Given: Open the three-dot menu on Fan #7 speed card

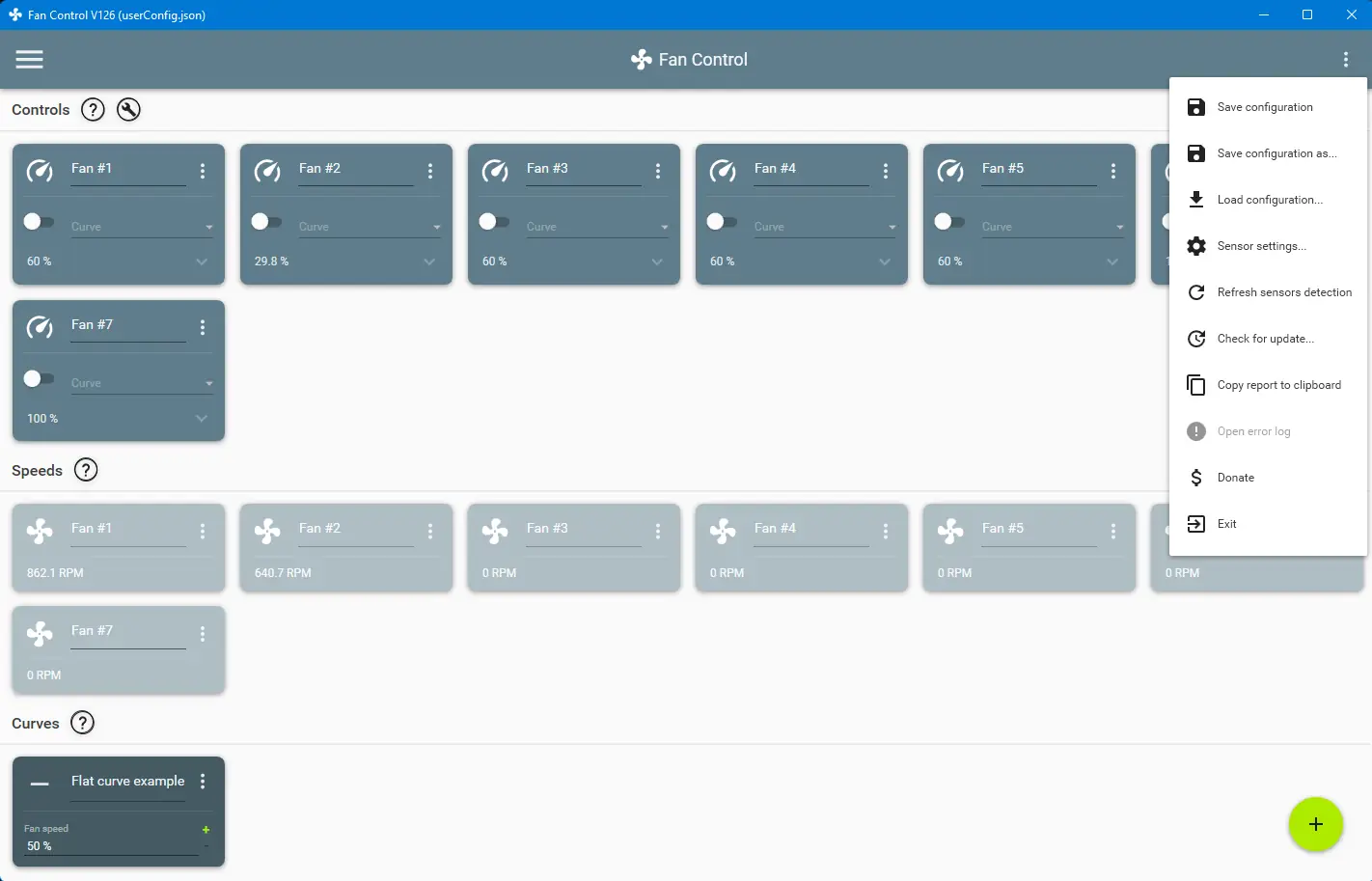Looking at the screenshot, I should tap(203, 633).
